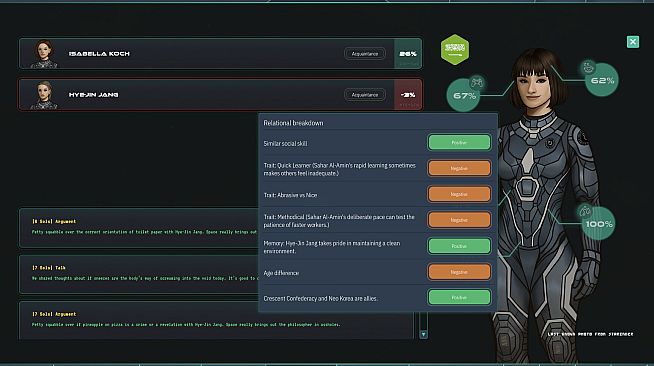Open the [7 Sols] Talk log entry
This screenshot has height=366, width=654.
pos(139,274)
